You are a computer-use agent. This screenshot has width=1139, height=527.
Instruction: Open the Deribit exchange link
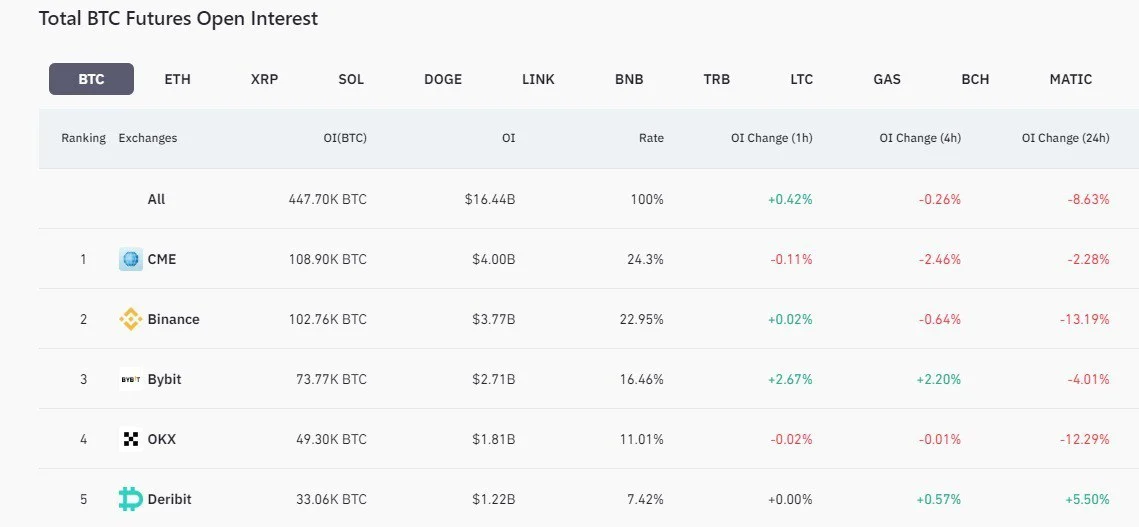(x=169, y=499)
